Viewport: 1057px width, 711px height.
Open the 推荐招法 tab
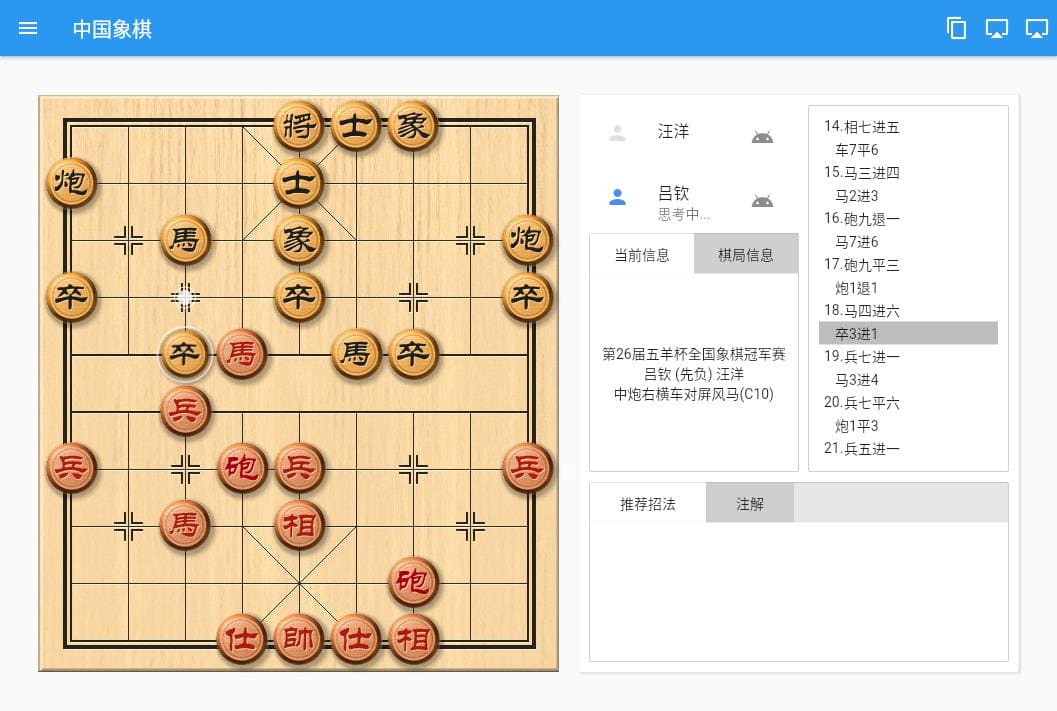pos(648,503)
